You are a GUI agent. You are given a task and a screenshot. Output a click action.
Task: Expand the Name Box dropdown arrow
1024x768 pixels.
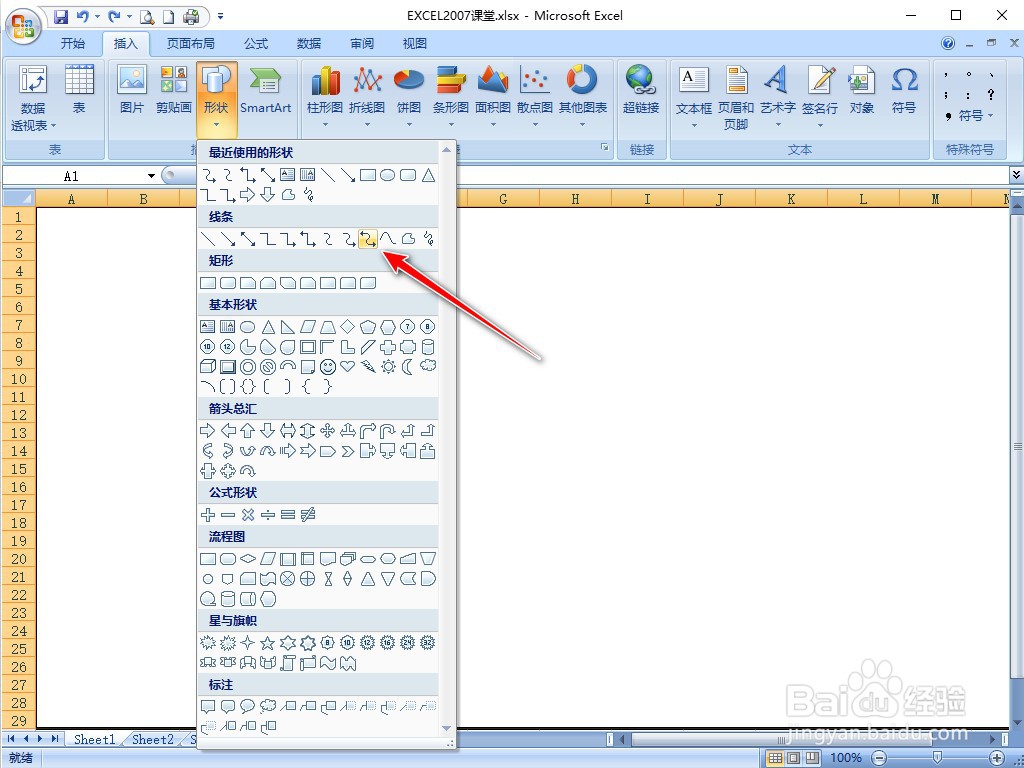pos(152,176)
